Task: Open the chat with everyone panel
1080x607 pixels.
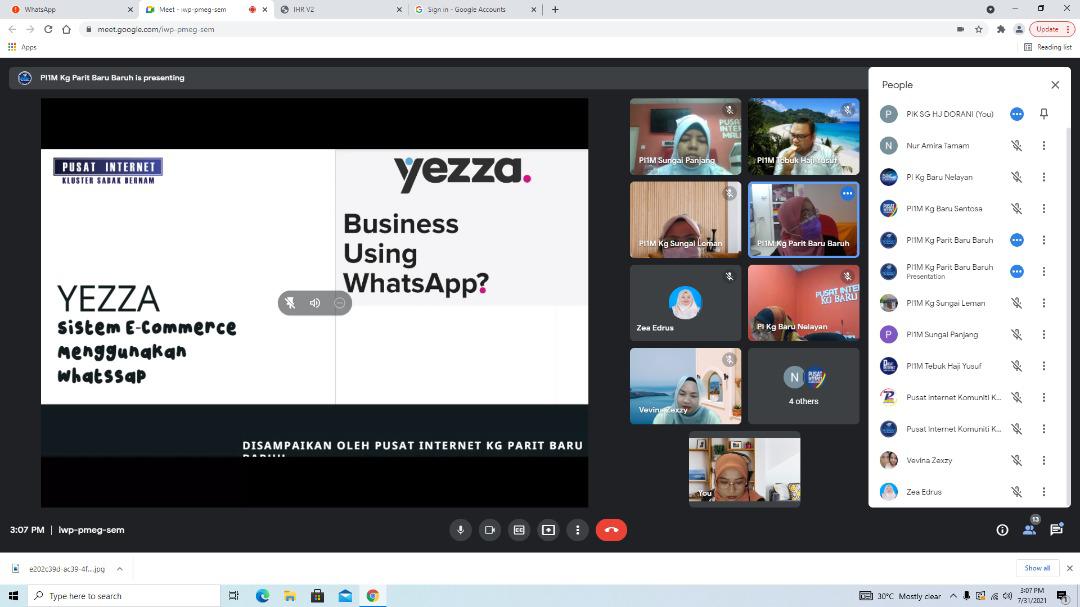Action: pyautogui.click(x=1056, y=530)
